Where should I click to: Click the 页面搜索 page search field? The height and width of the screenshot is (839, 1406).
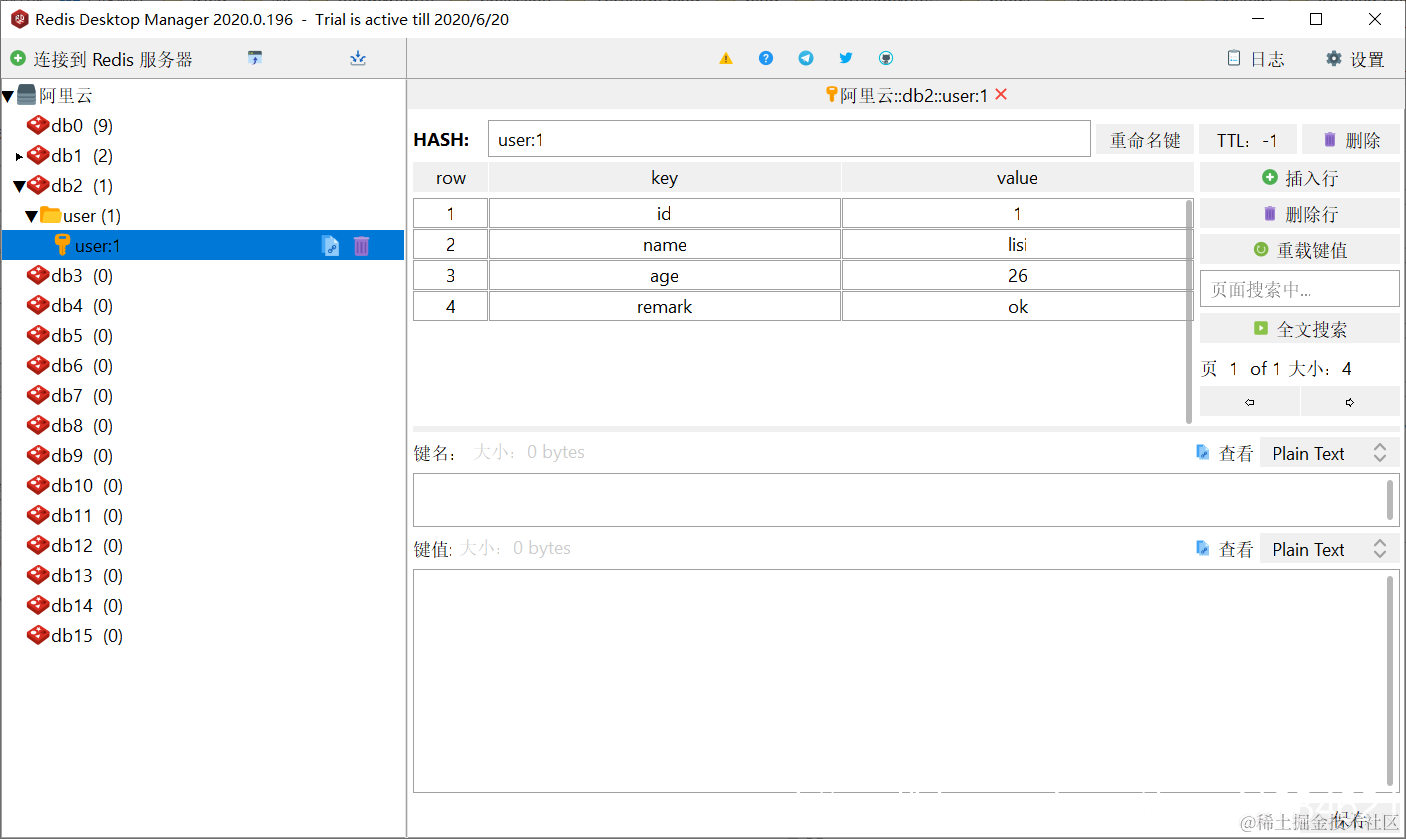[x=1300, y=289]
